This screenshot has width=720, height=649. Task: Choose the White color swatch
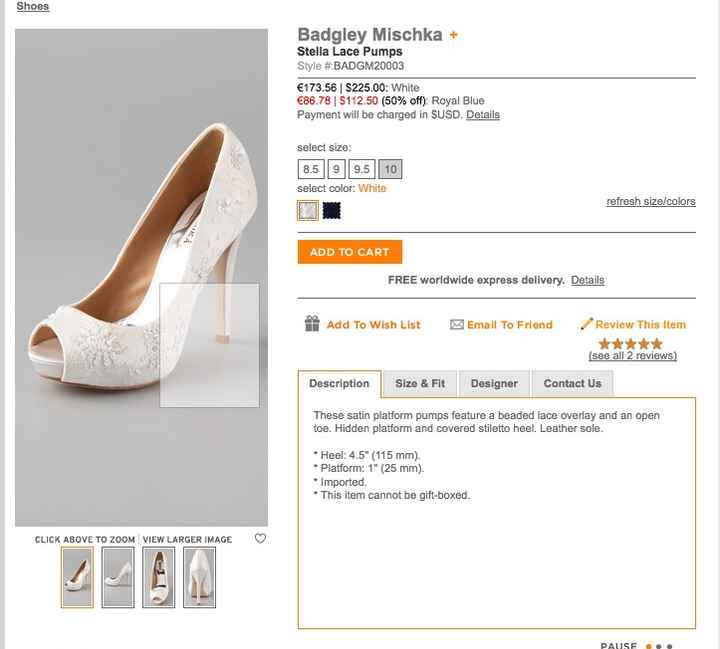(x=308, y=211)
